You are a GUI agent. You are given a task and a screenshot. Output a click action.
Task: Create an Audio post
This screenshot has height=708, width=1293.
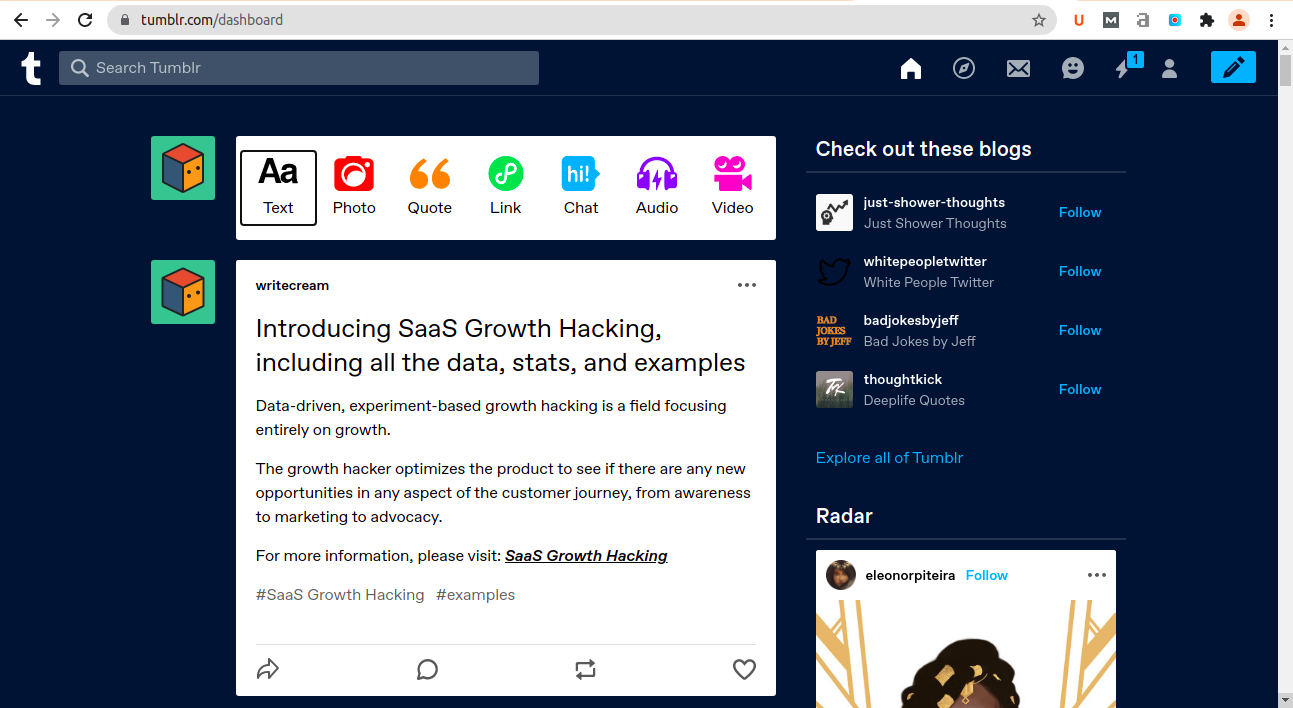[657, 186]
